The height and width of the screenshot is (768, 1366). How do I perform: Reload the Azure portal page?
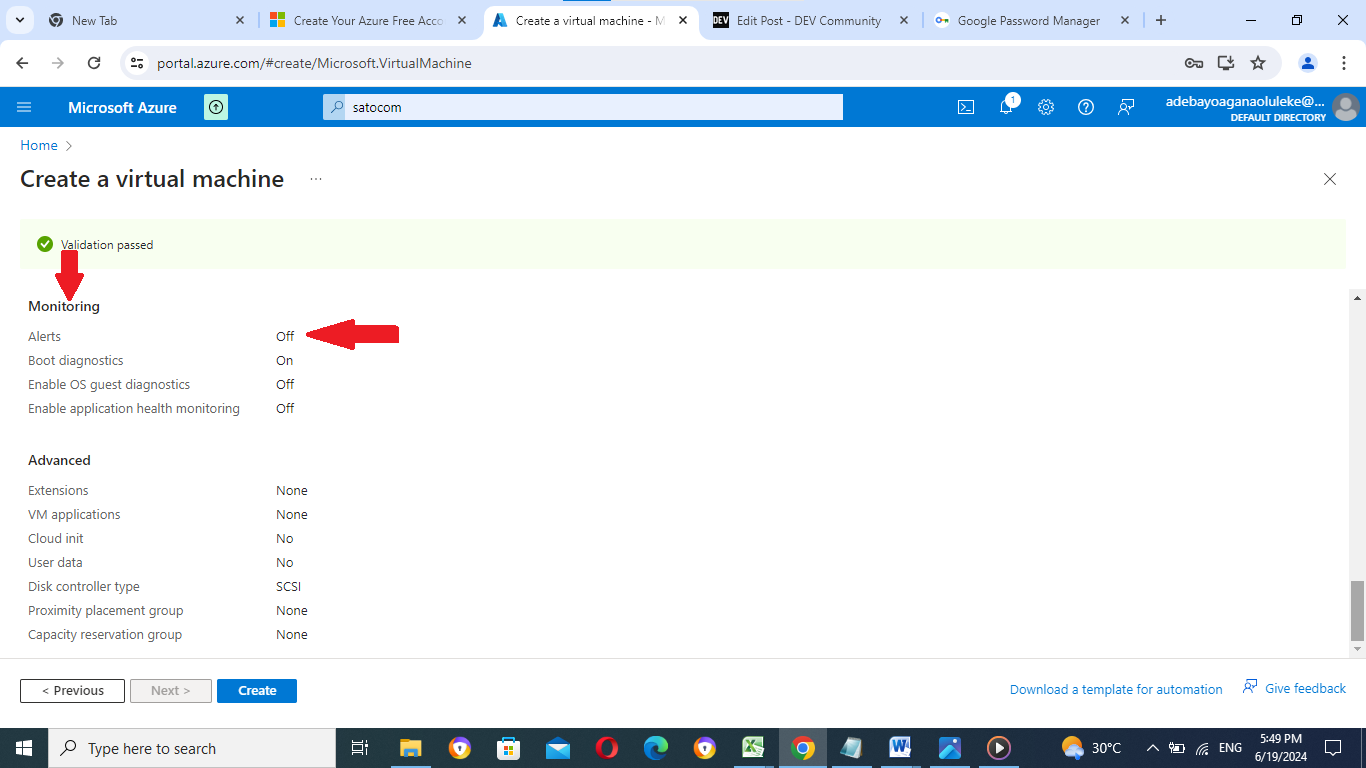pos(94,63)
